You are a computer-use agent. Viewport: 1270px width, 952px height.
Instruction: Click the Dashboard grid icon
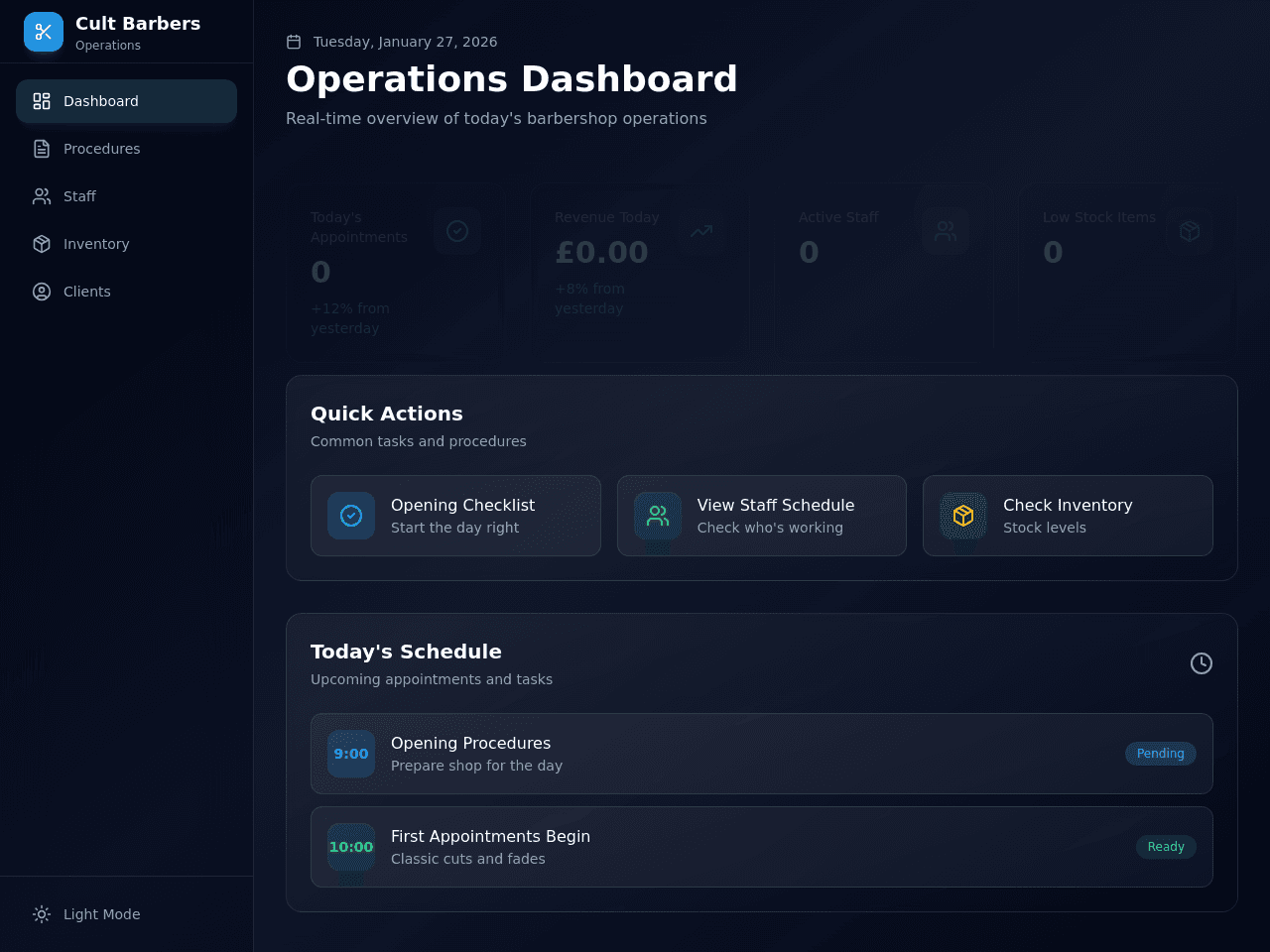pos(42,101)
